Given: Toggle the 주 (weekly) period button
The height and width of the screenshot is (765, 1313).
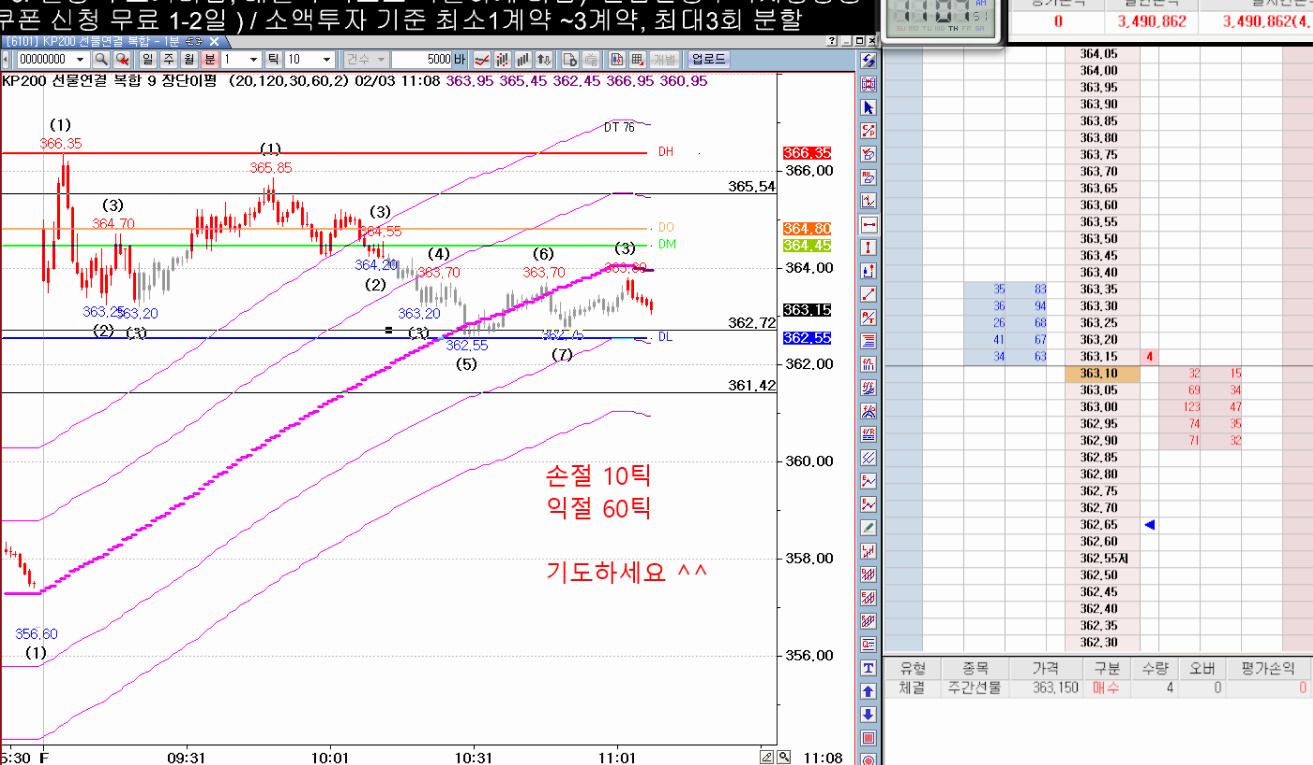Looking at the screenshot, I should (x=168, y=60).
